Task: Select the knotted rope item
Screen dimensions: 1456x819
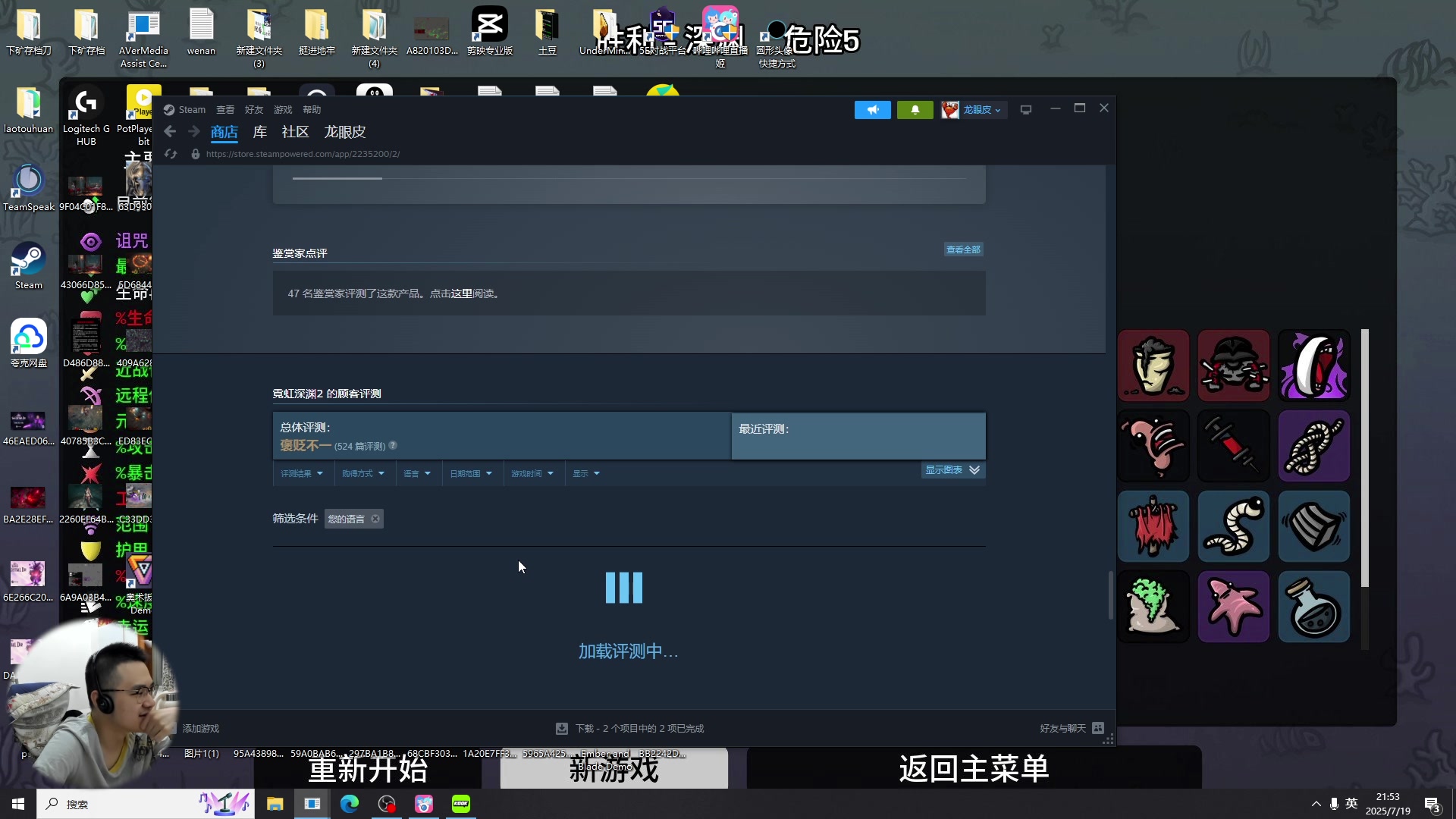Action: point(1314,446)
